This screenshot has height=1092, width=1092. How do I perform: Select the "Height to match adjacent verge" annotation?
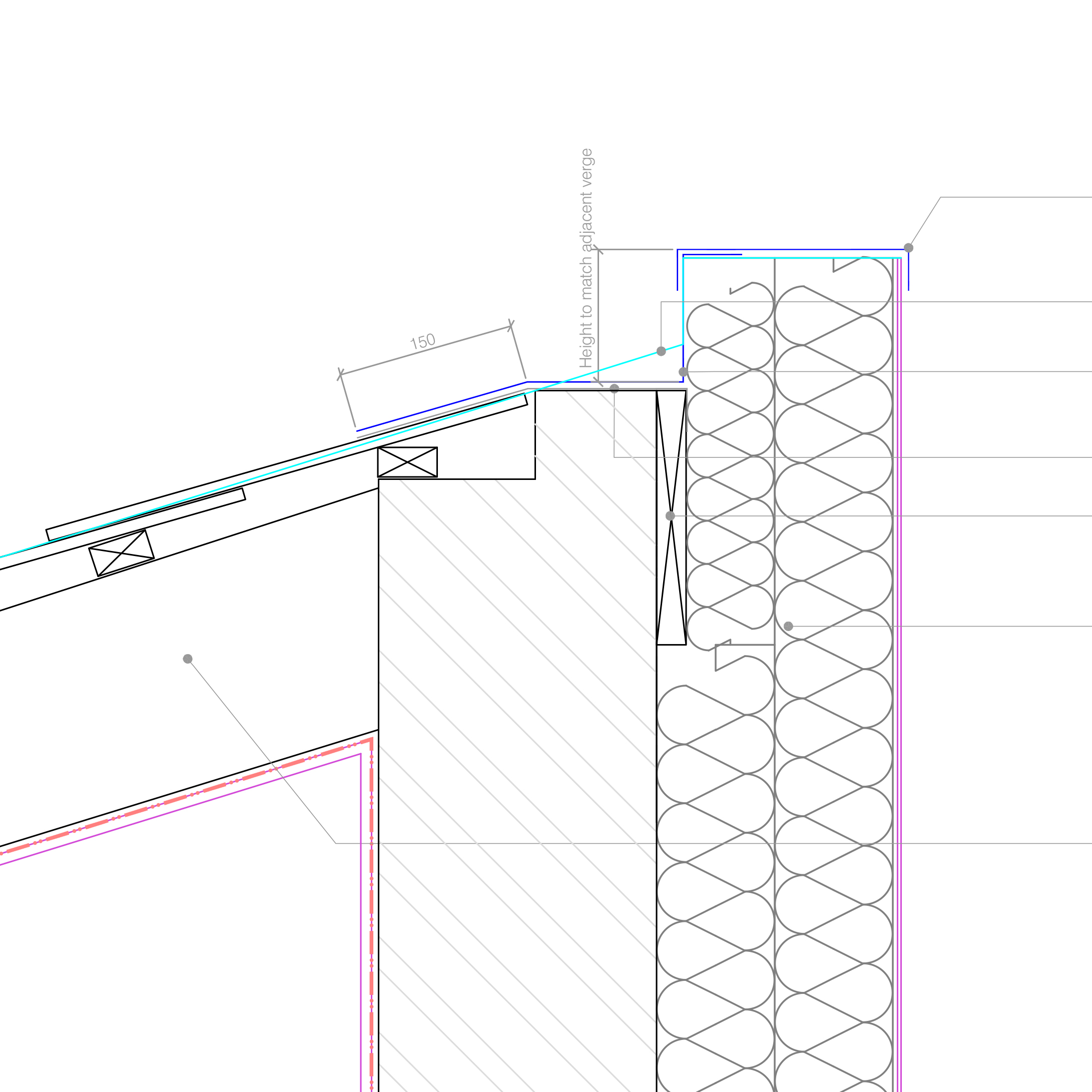586,258
